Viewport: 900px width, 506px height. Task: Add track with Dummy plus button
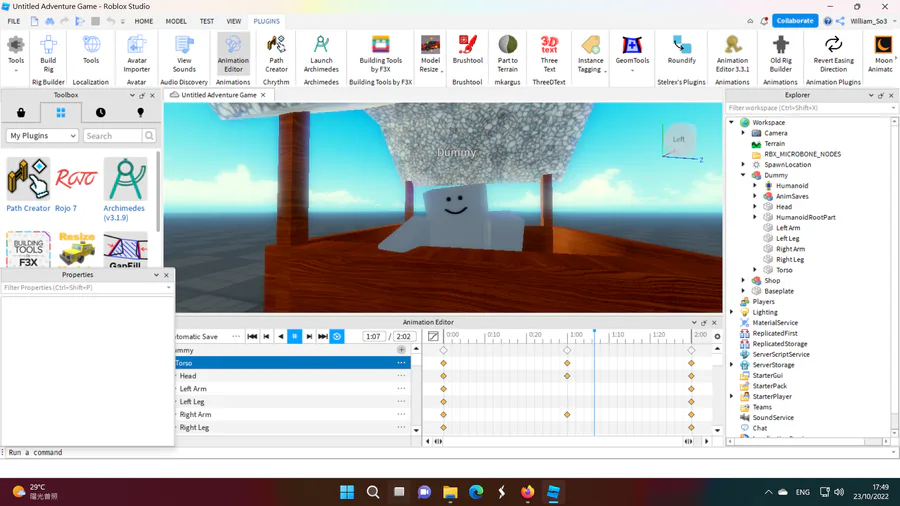point(401,349)
